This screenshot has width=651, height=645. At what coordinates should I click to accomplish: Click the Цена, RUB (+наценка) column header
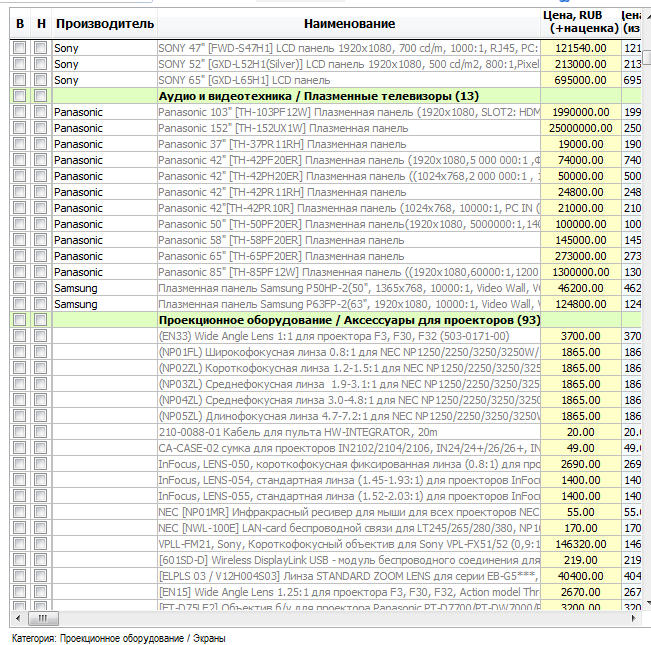[x=581, y=22]
